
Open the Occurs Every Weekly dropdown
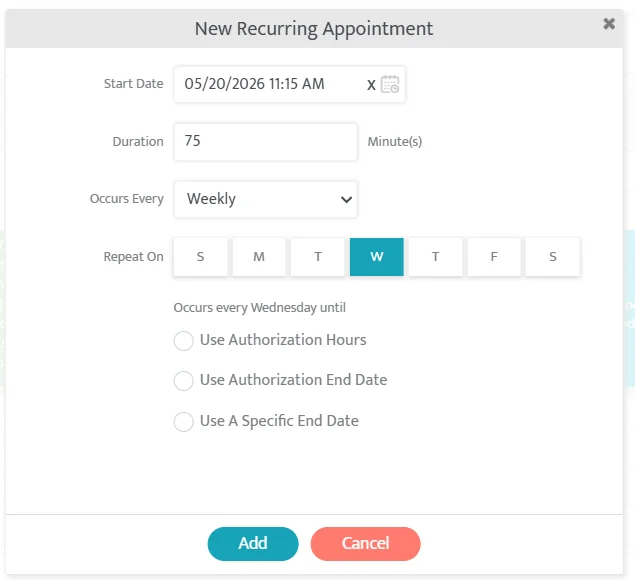point(265,199)
